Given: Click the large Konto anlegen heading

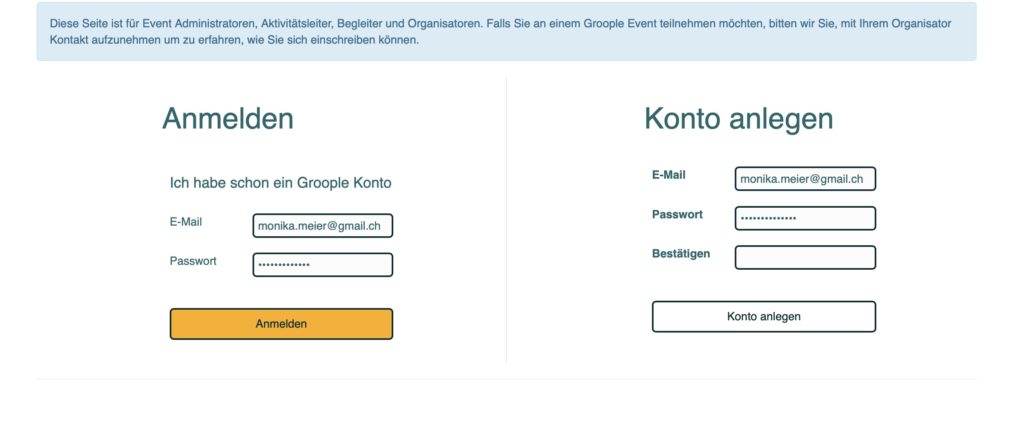Looking at the screenshot, I should [738, 119].
